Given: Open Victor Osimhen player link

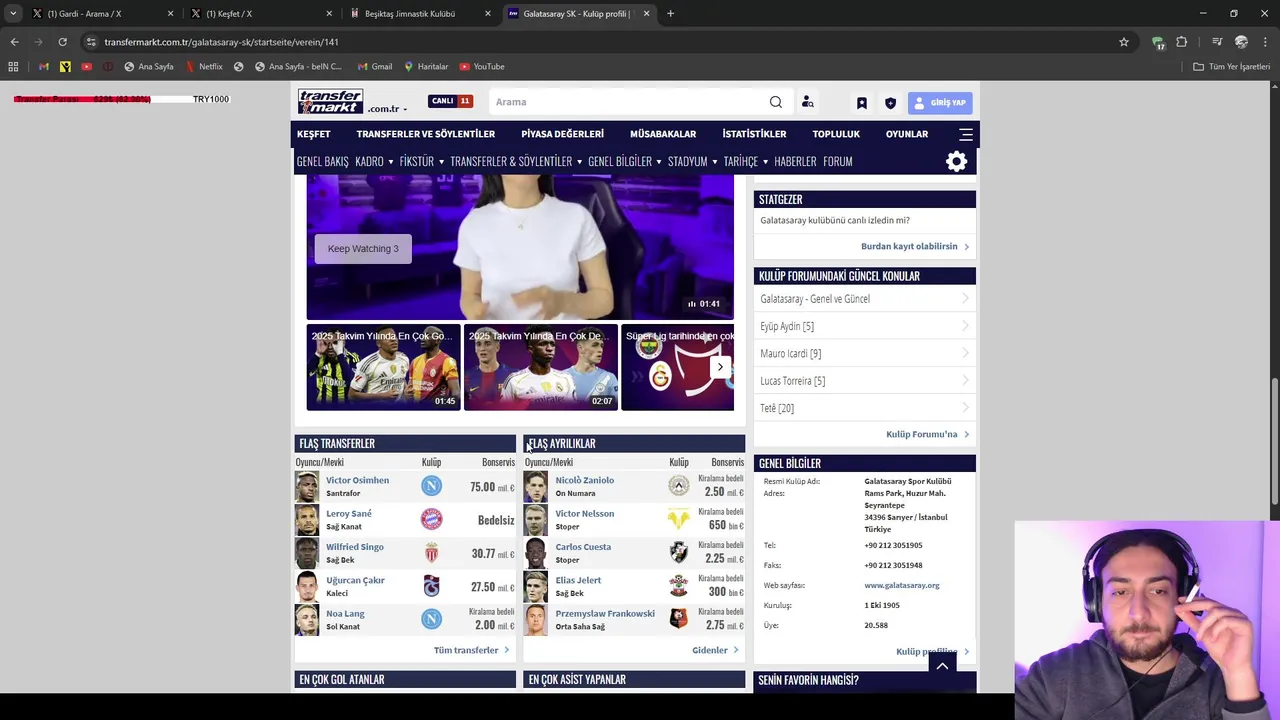Looking at the screenshot, I should pyautogui.click(x=357, y=481).
